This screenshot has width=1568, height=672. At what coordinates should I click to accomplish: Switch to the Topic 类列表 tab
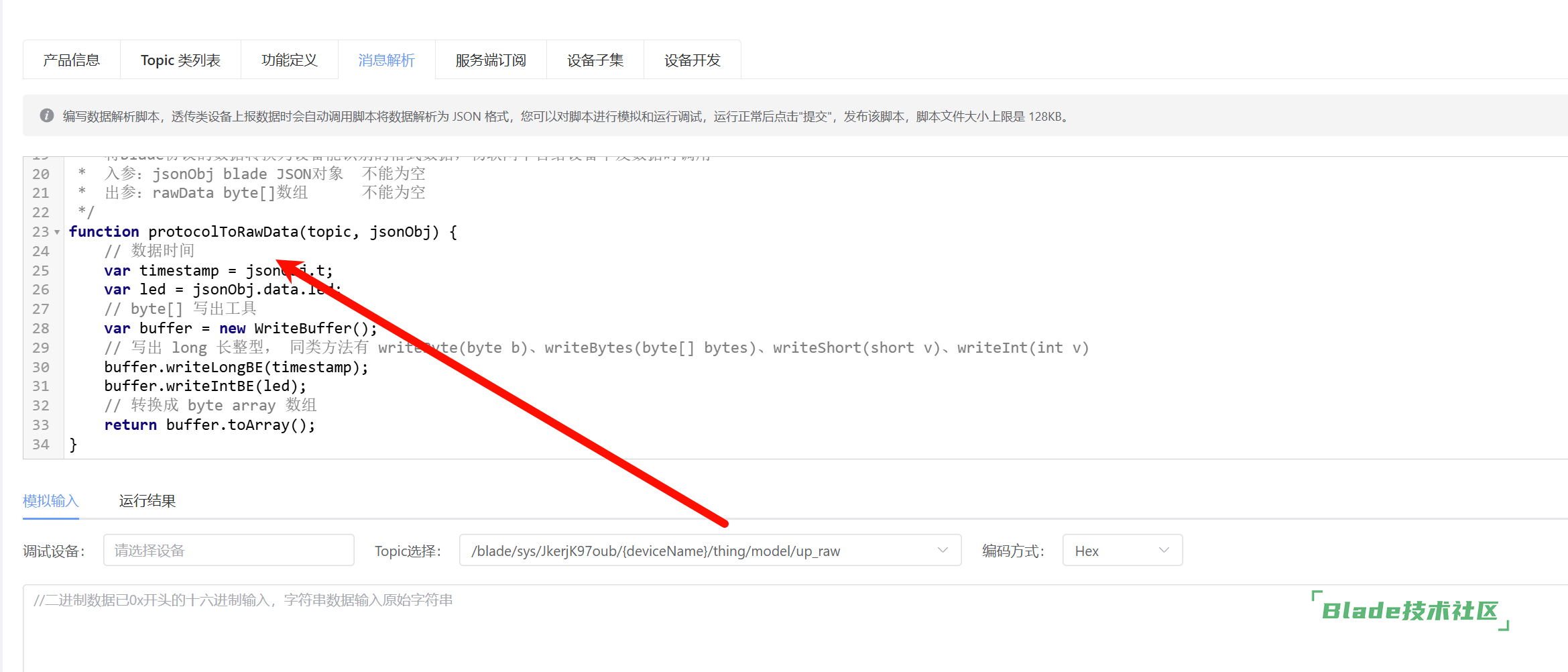click(x=180, y=60)
